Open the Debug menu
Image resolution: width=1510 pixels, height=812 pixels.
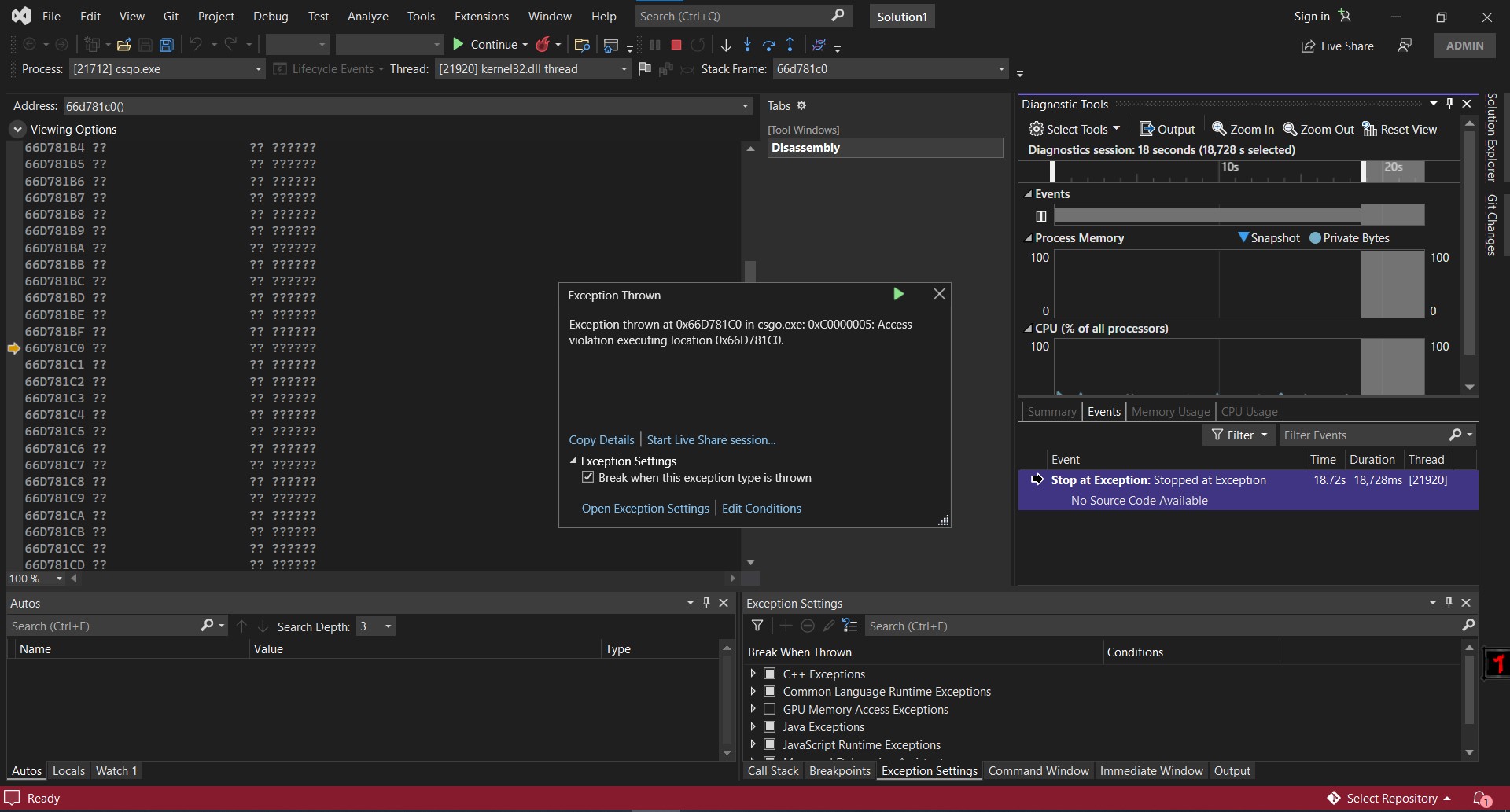click(271, 16)
